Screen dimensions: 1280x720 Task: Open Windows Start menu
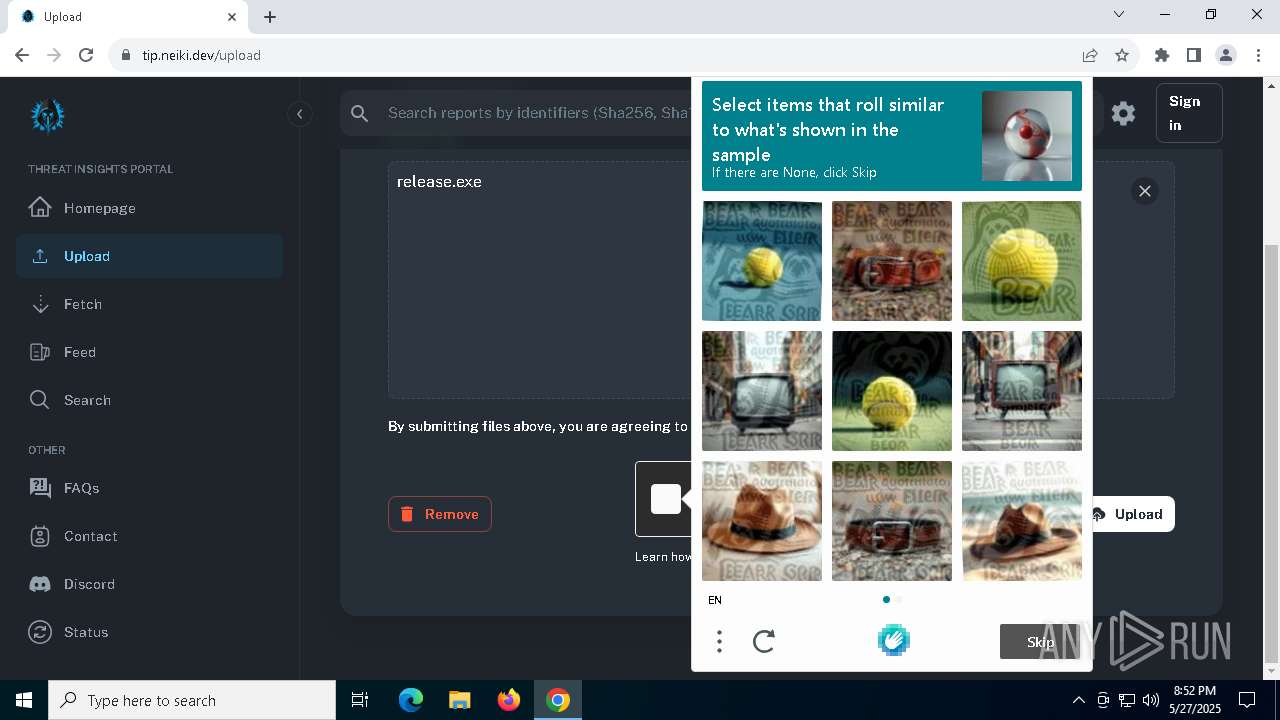[24, 700]
